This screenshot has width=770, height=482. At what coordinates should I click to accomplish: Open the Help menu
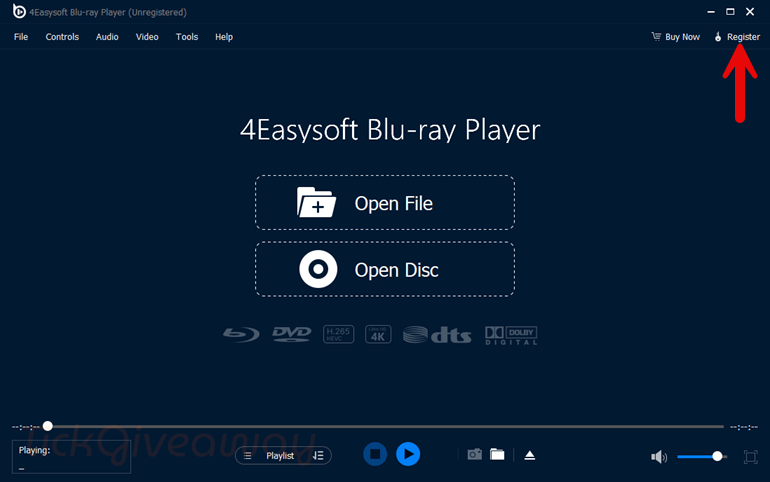(x=223, y=37)
